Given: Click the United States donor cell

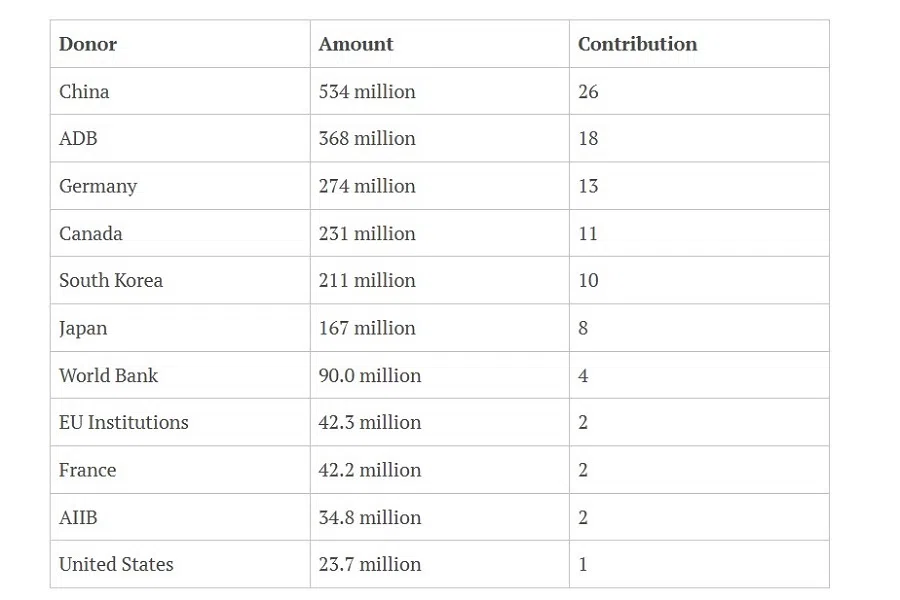Looking at the screenshot, I should [x=116, y=564].
